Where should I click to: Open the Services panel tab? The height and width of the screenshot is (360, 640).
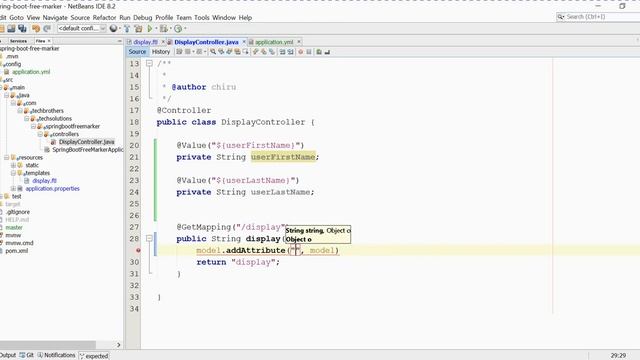point(18,41)
